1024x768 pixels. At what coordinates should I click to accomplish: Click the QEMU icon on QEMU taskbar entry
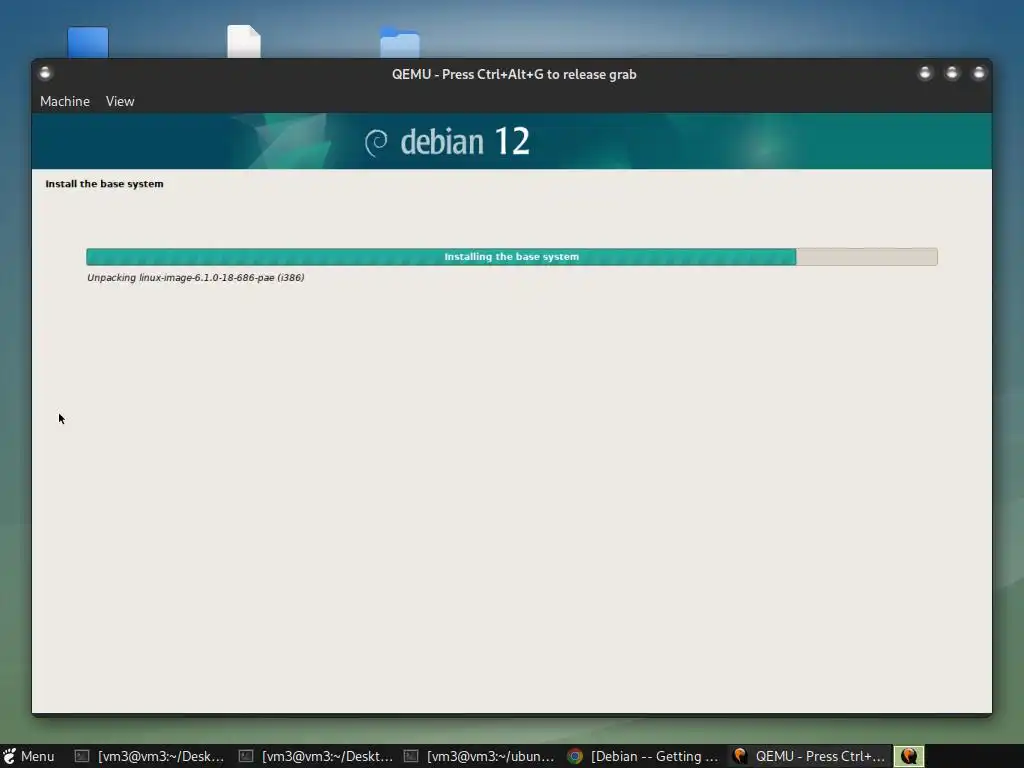click(739, 756)
